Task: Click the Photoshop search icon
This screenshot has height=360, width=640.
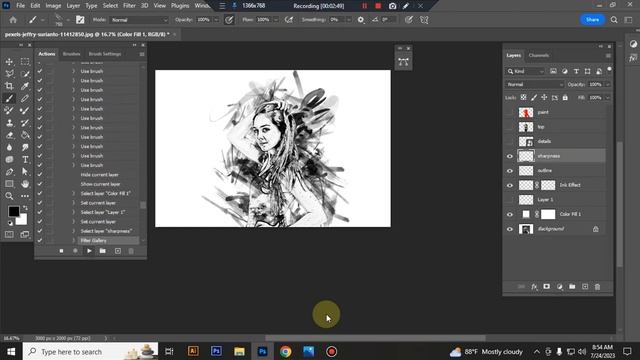Action: pos(614,20)
